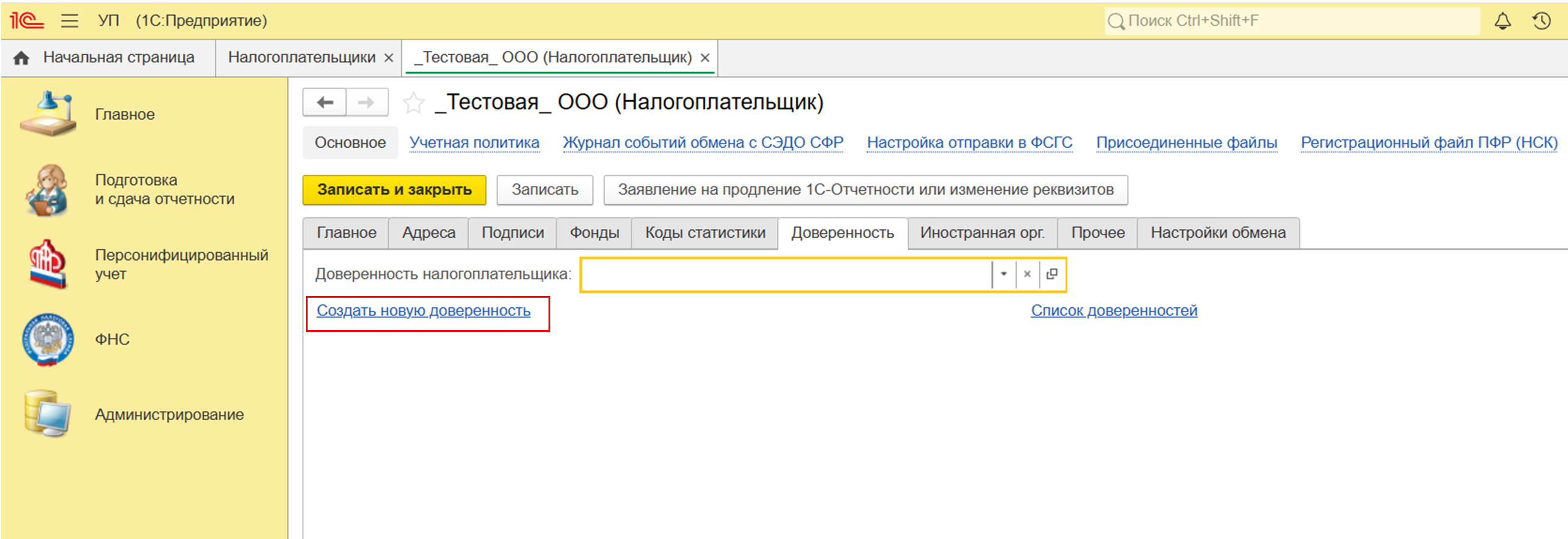Open the Список доверенностей link
1568x539 pixels.
coord(1113,311)
